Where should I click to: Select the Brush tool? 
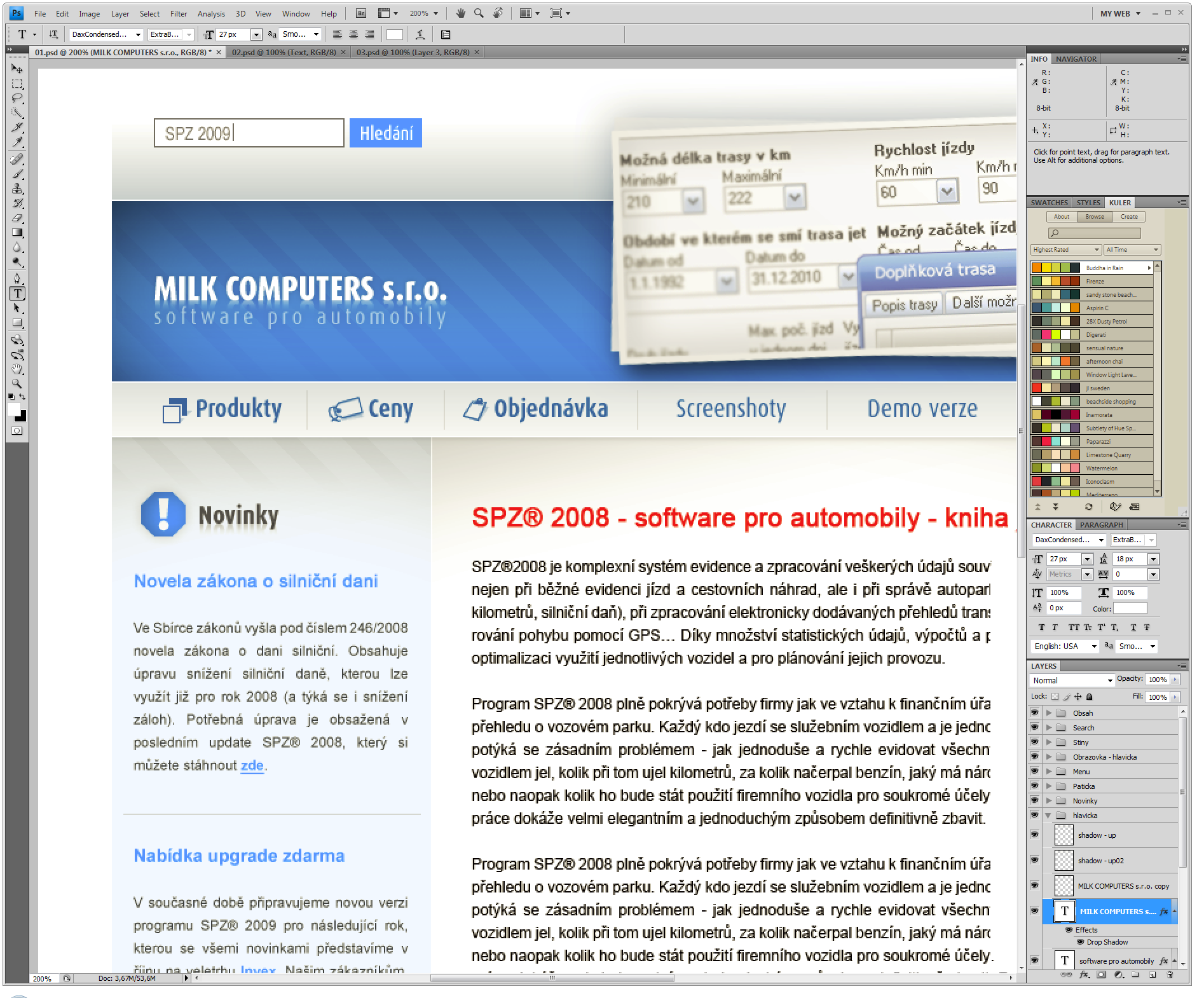pyautogui.click(x=17, y=174)
